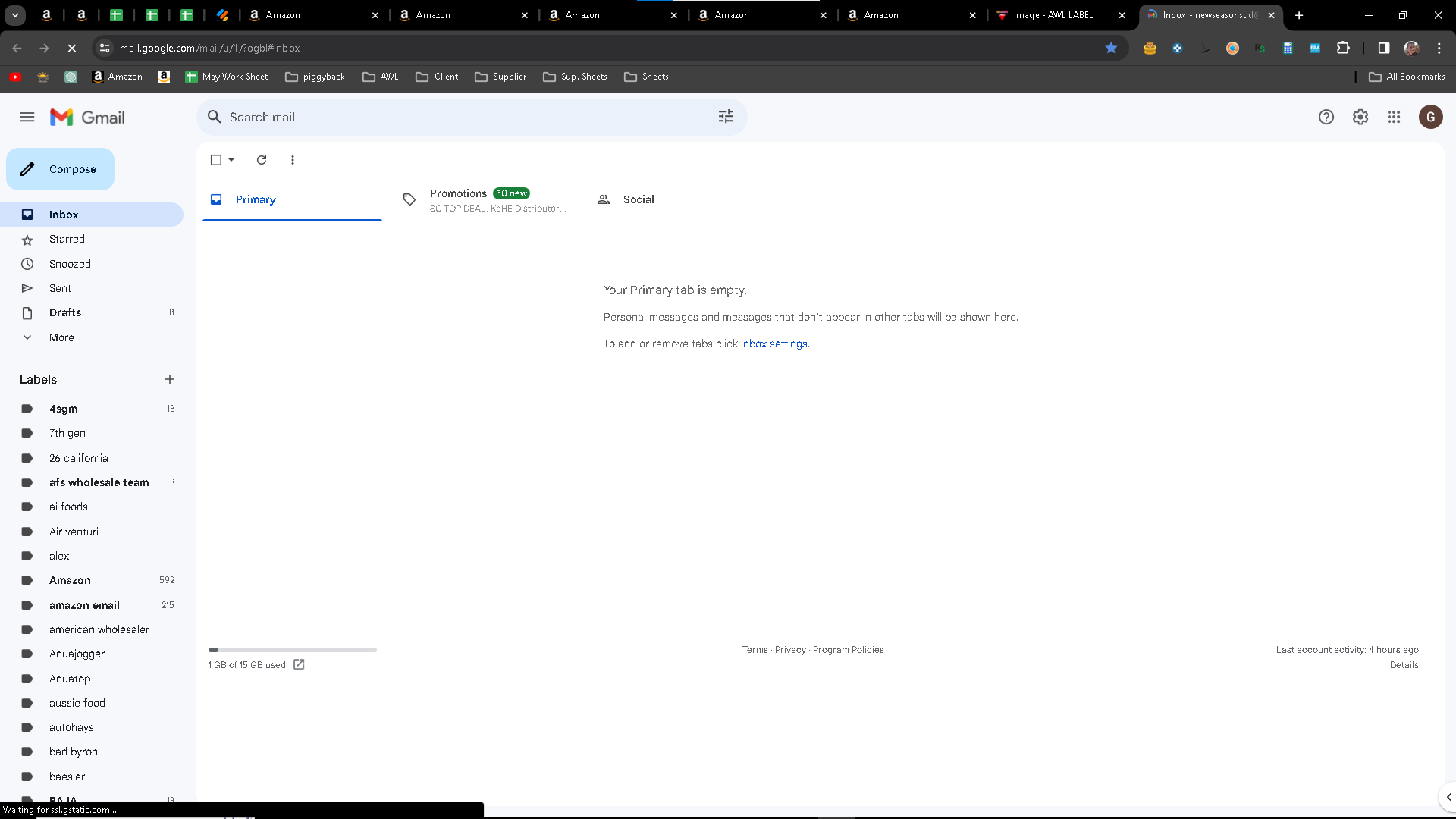Refresh the inbox

pos(262,160)
